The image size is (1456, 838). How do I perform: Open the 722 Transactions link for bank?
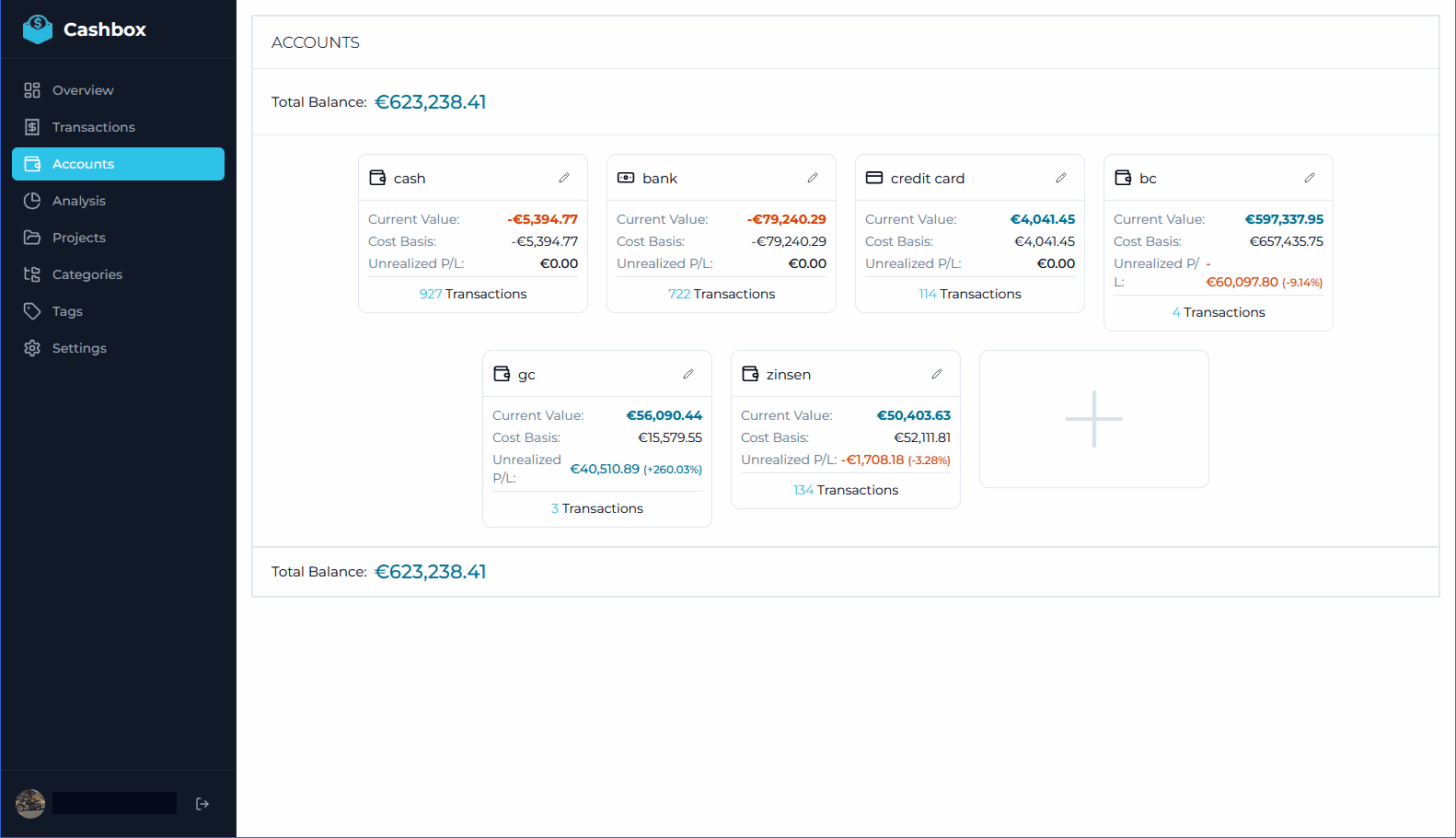[x=722, y=294]
